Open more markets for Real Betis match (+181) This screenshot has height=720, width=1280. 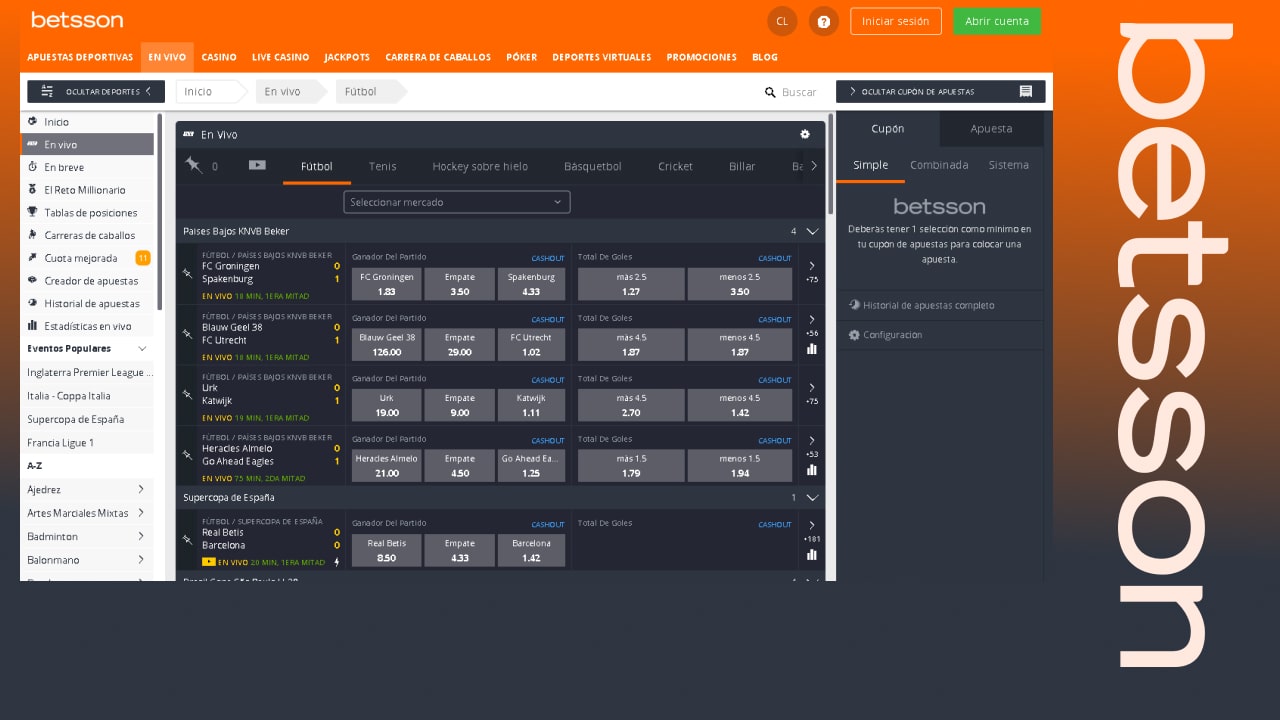[812, 531]
